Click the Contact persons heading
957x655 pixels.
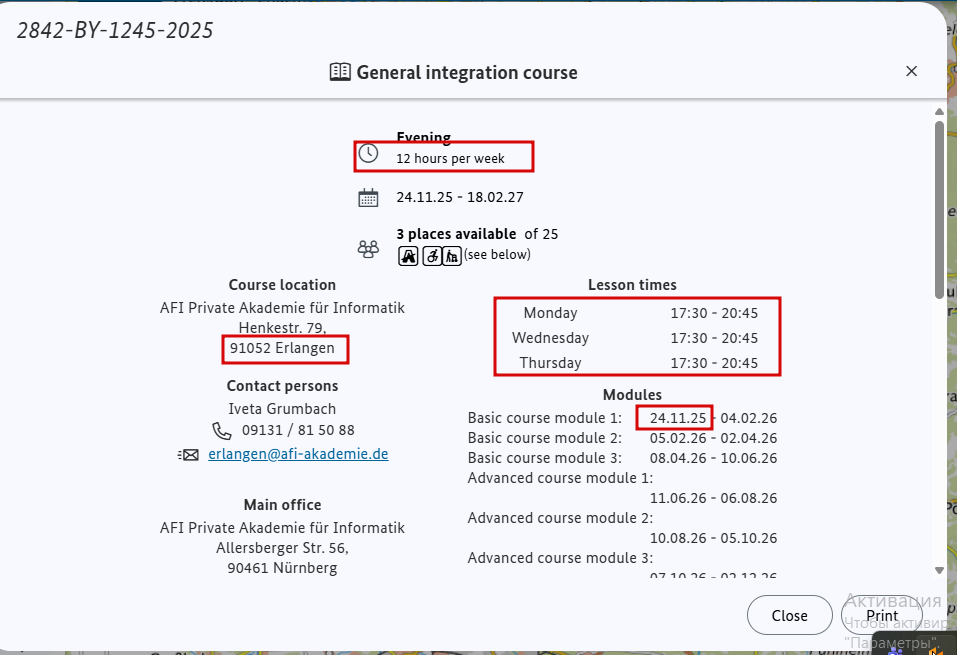282,386
